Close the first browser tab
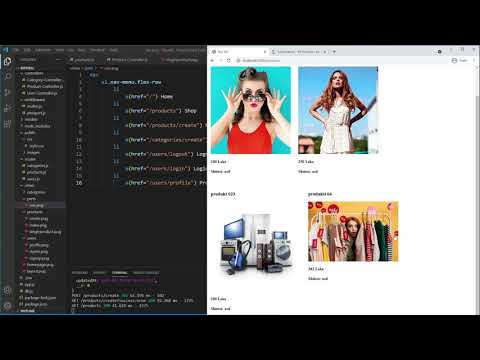 point(265,52)
